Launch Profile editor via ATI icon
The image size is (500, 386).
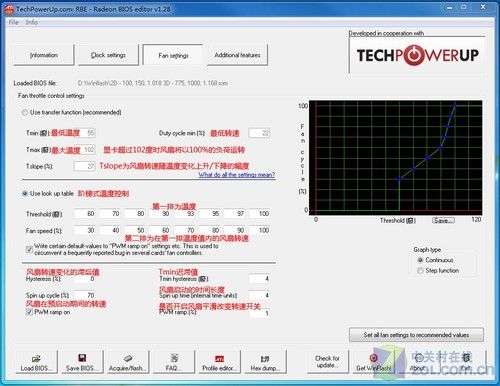point(219,359)
